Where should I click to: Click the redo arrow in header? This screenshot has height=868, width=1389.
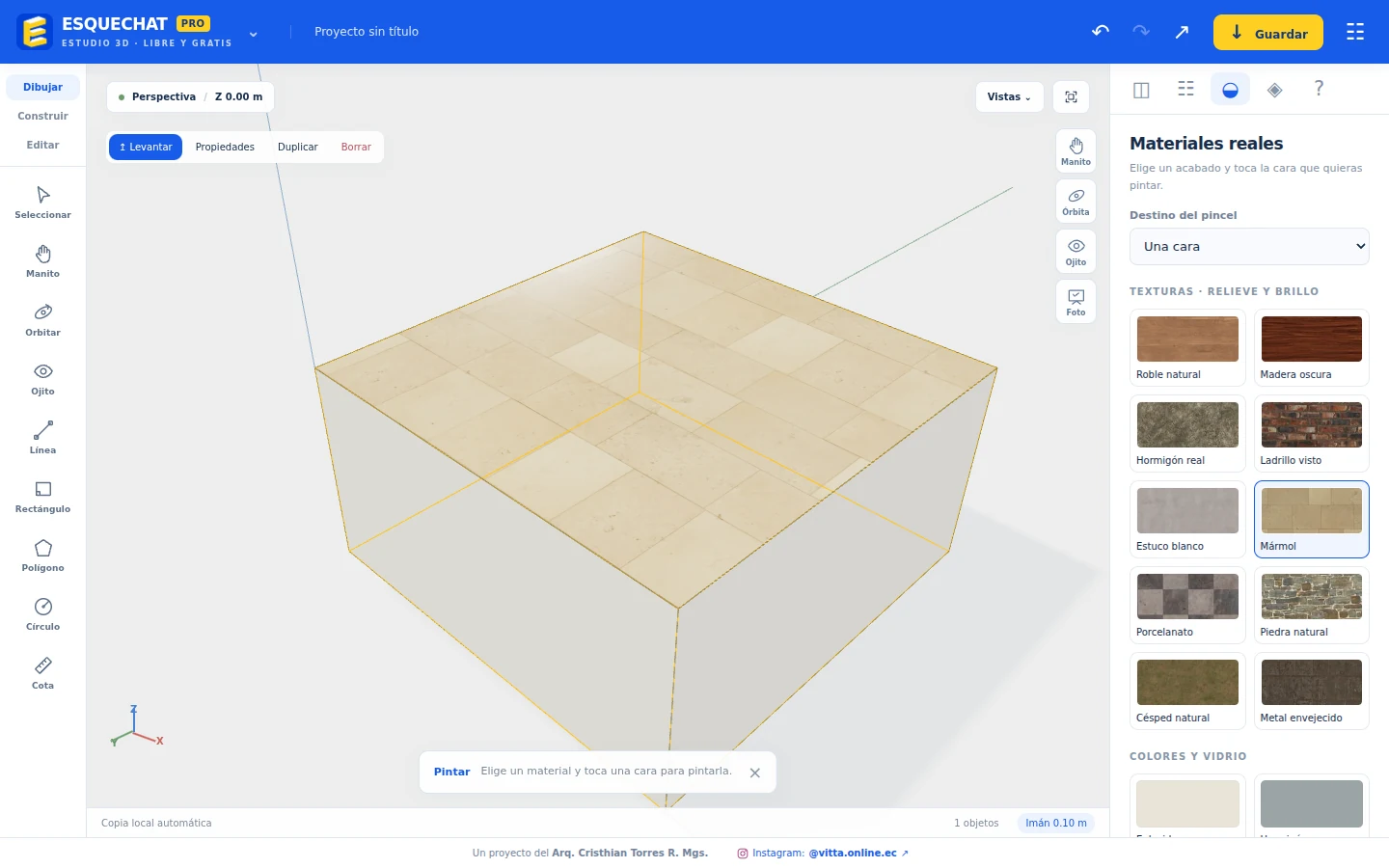tap(1141, 32)
